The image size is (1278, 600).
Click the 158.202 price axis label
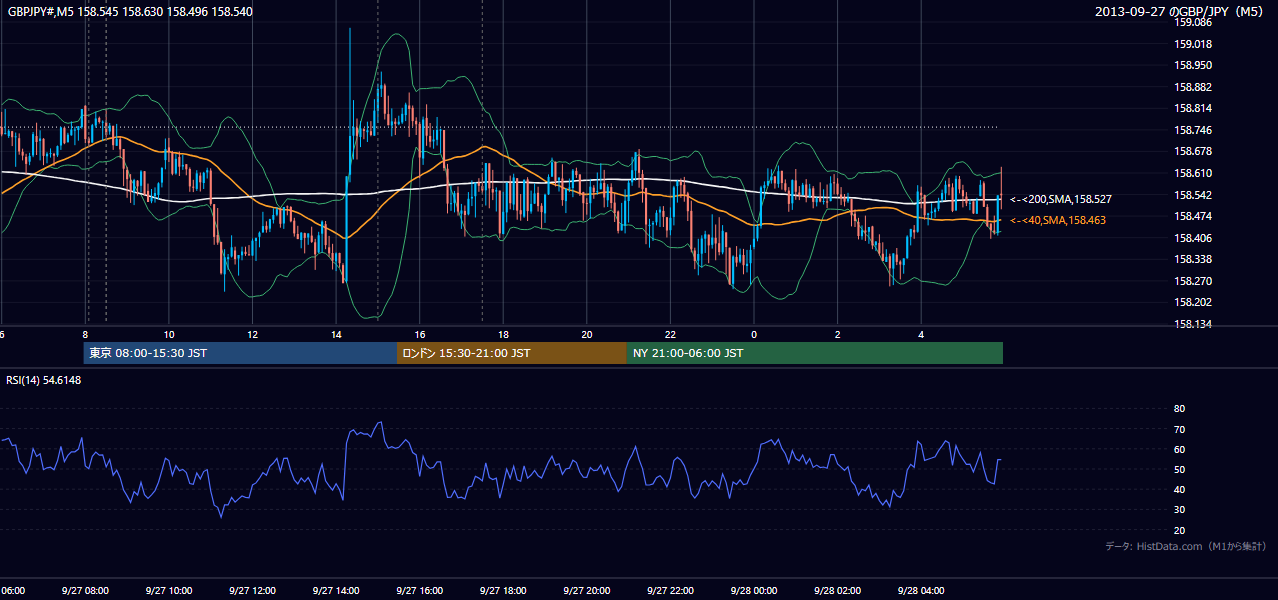1192,302
